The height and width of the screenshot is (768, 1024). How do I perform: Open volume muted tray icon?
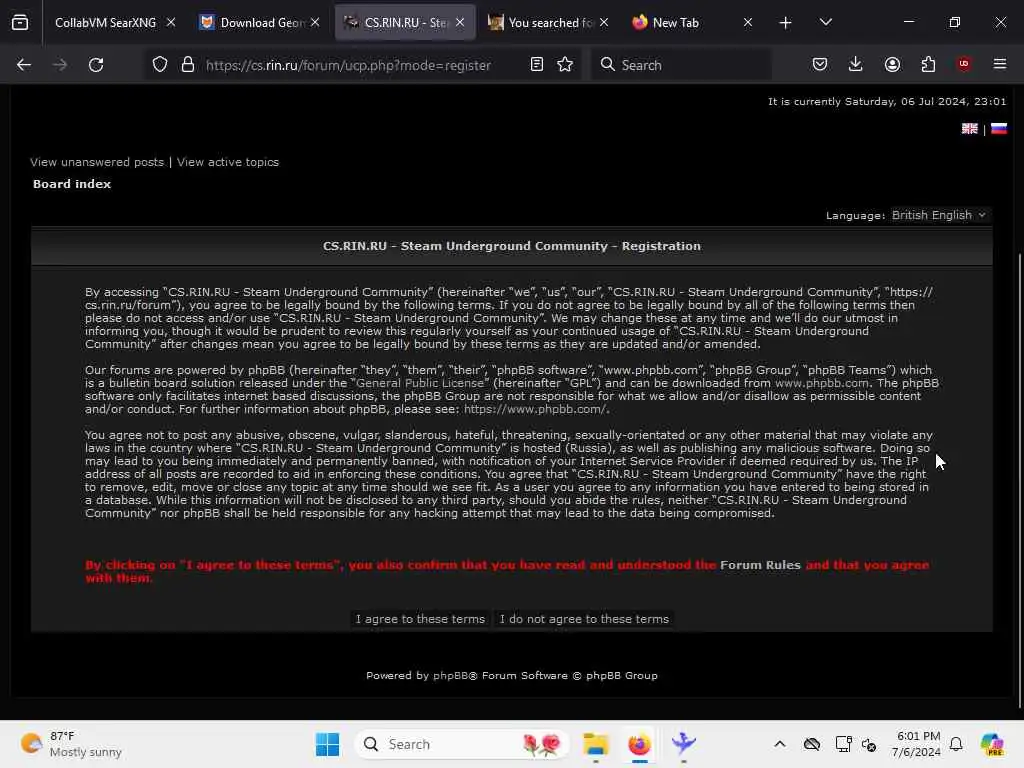click(x=869, y=744)
